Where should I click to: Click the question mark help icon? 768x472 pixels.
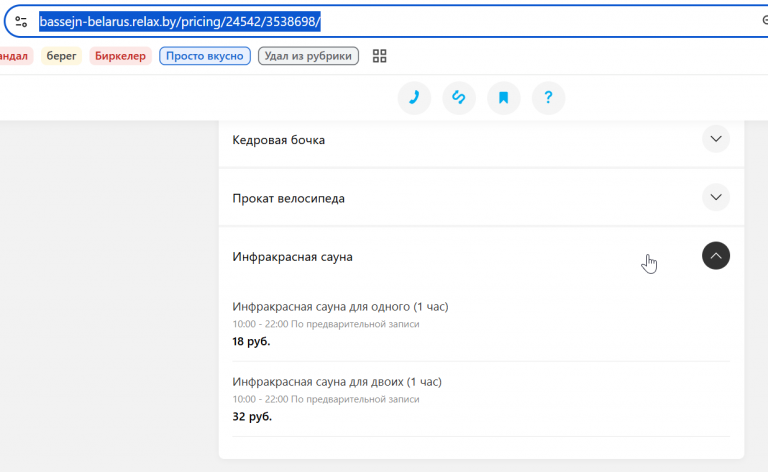coord(548,98)
